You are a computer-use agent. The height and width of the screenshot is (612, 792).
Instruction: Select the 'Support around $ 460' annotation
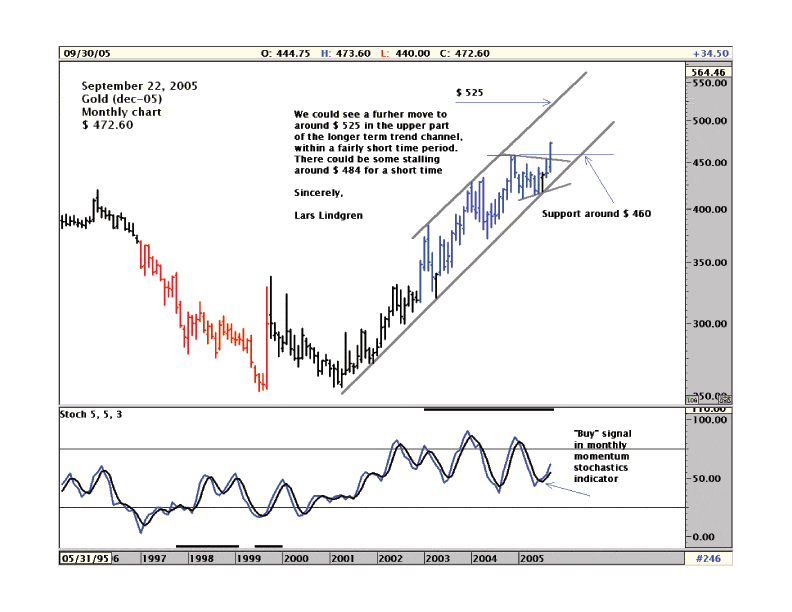tap(596, 214)
